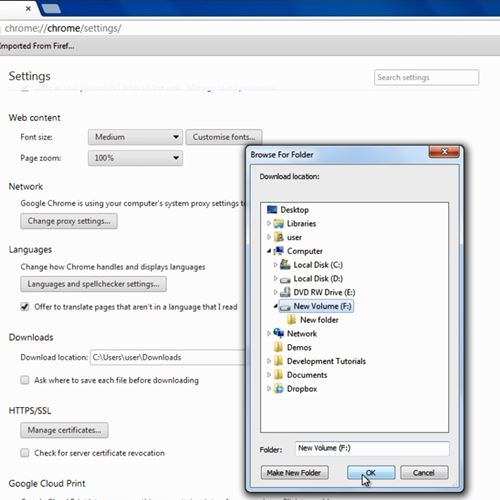This screenshot has height=500, width=500.
Task: Open the Font size dropdown
Action: click(x=135, y=137)
